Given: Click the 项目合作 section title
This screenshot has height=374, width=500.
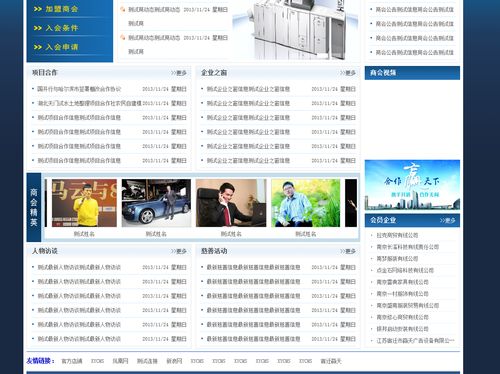Looking at the screenshot, I should tap(45, 72).
